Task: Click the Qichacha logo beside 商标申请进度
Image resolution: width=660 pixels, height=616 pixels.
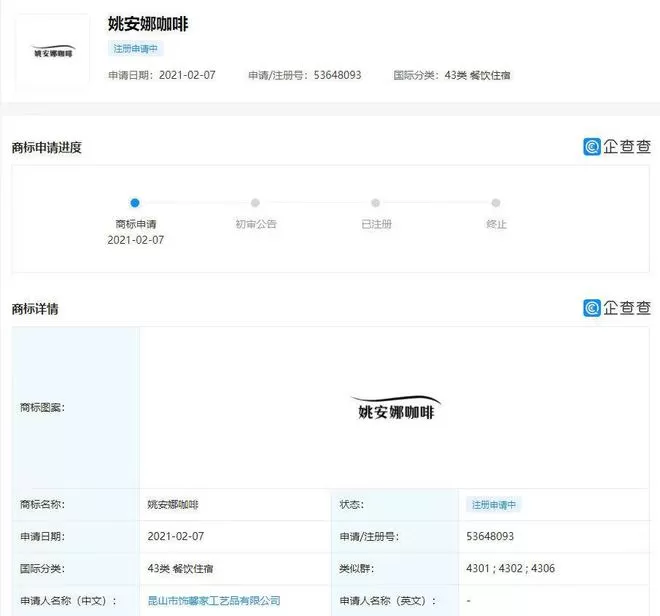Action: (x=617, y=147)
